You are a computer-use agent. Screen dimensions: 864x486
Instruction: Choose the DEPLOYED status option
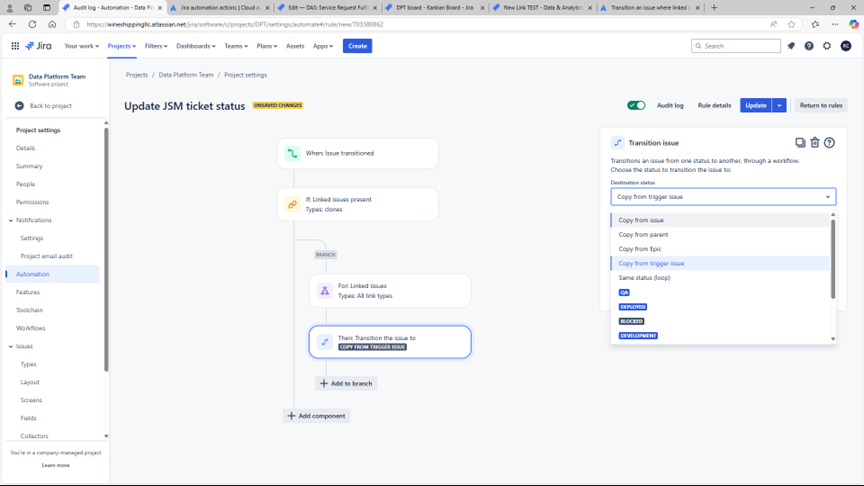pyautogui.click(x=633, y=307)
